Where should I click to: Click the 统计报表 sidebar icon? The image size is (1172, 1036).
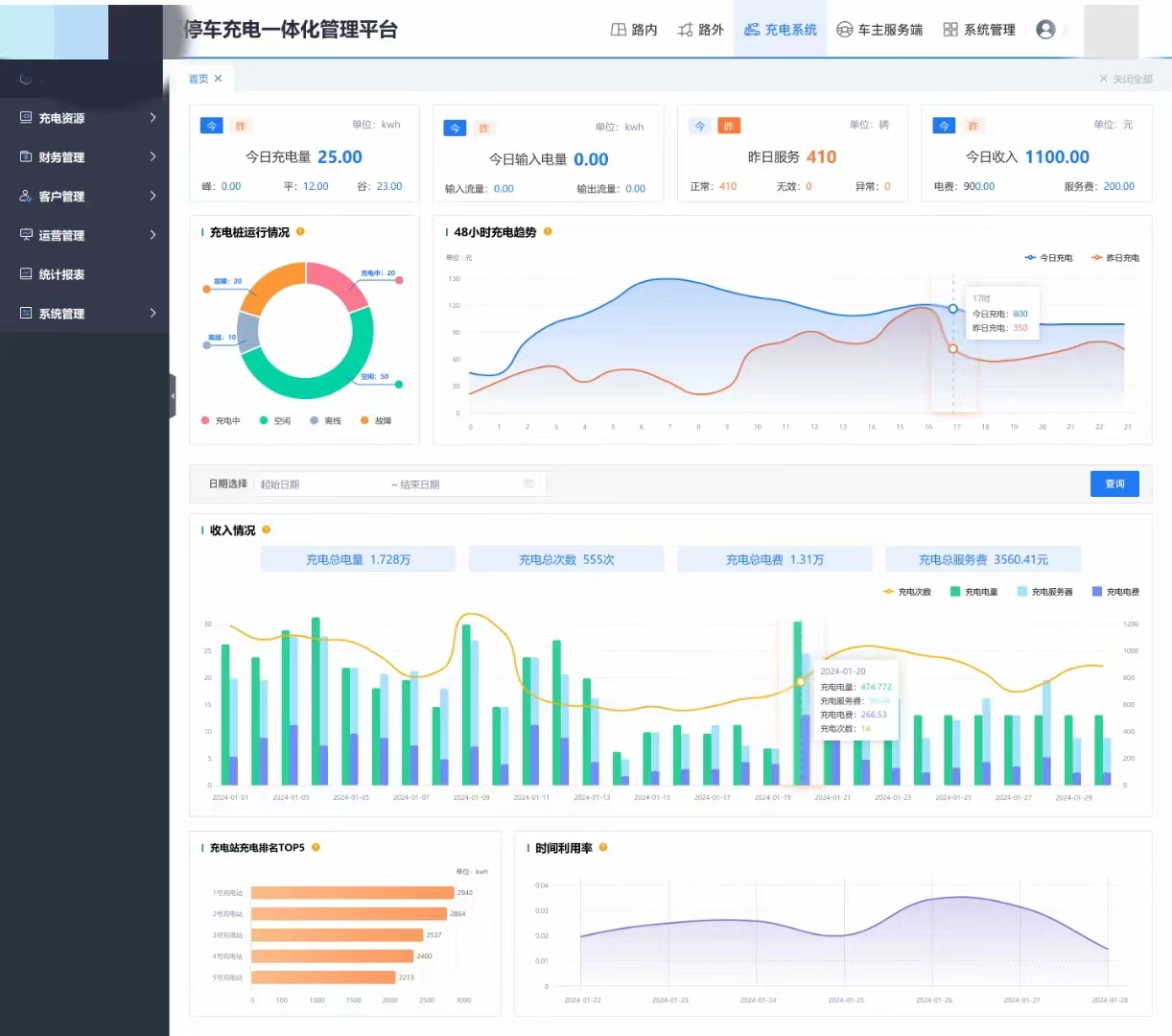click(26, 274)
